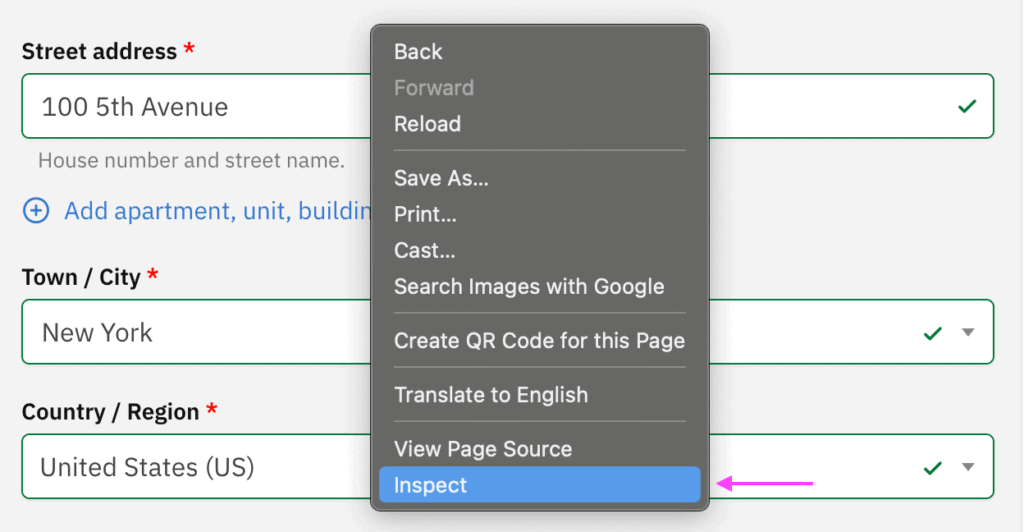Screen dimensions: 1024x532
Task: Open View Page Source from context menu
Action: click(483, 449)
